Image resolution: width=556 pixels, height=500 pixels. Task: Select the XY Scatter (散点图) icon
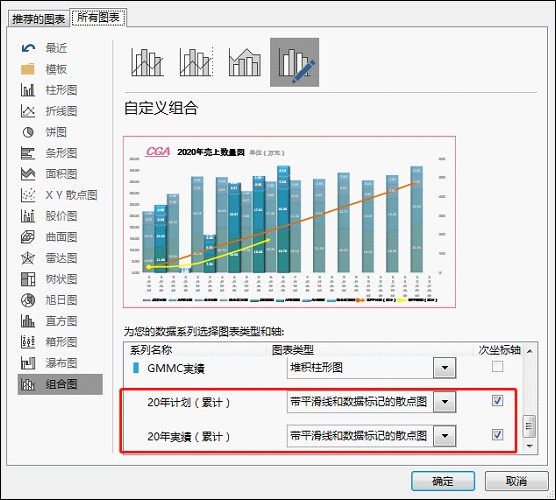click(x=28, y=195)
